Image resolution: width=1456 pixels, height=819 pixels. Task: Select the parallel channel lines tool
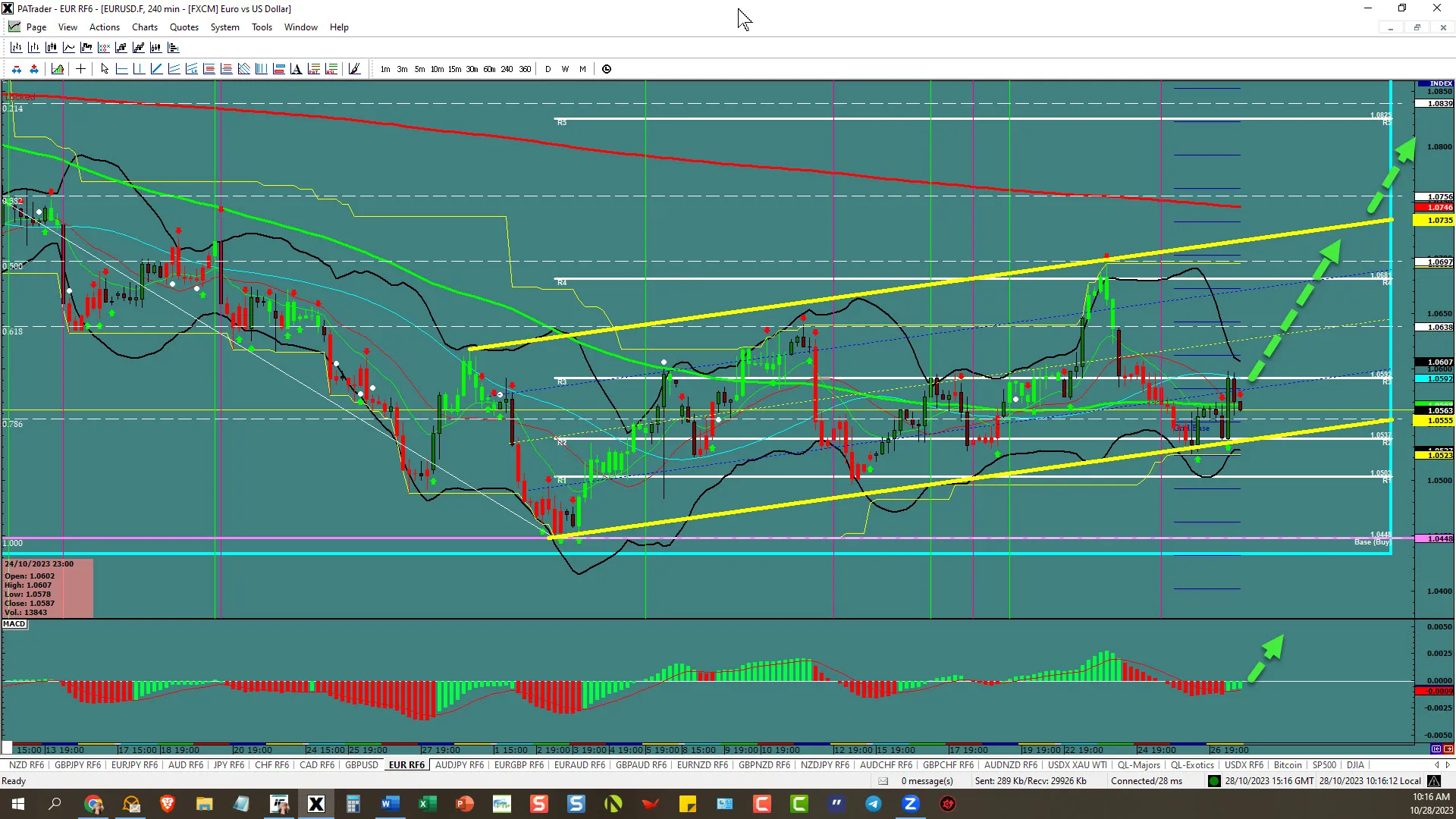pyautogui.click(x=174, y=69)
